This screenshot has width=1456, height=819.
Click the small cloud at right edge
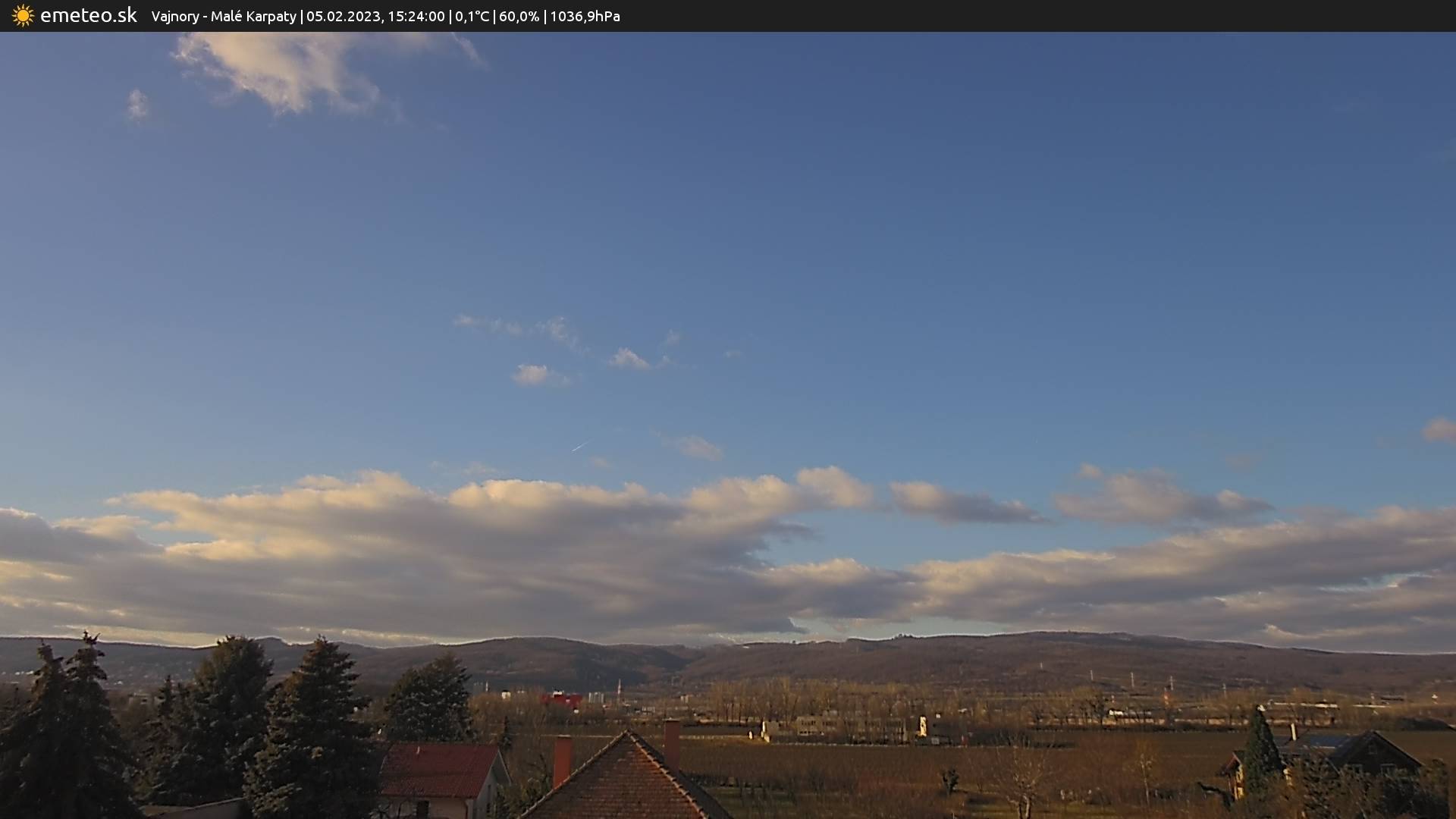pyautogui.click(x=1439, y=431)
